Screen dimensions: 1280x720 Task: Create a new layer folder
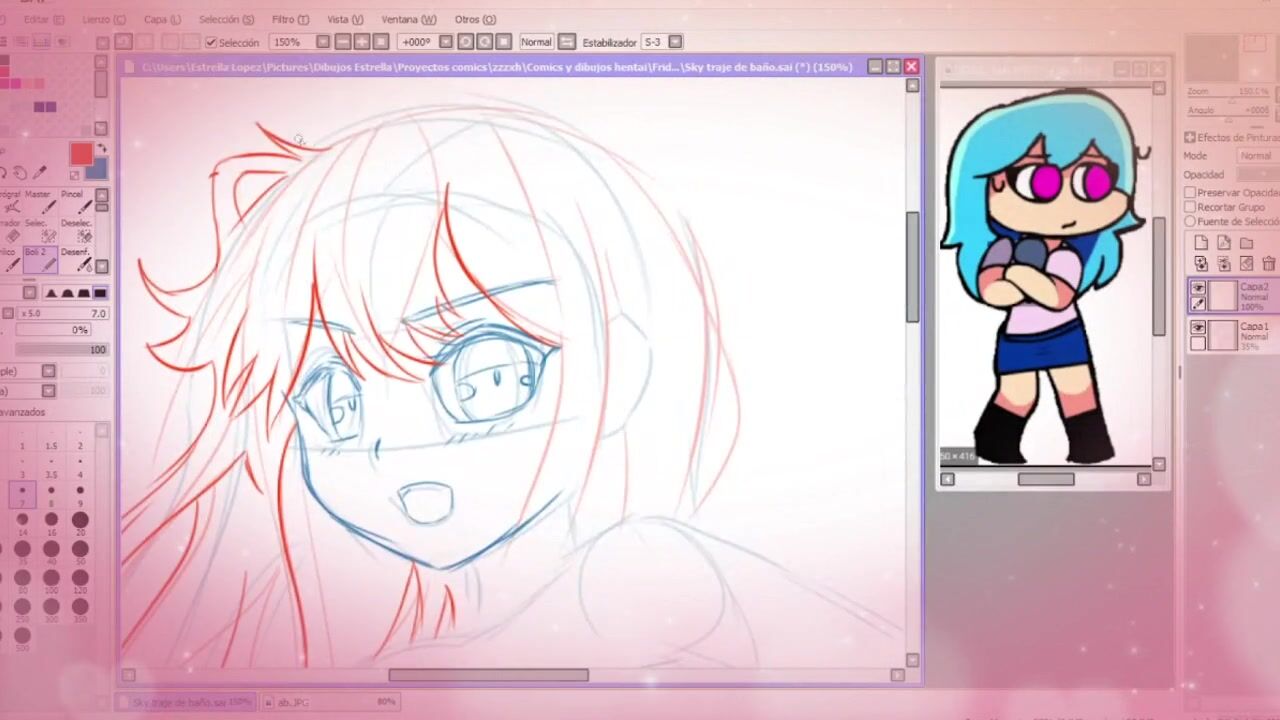tap(1246, 243)
